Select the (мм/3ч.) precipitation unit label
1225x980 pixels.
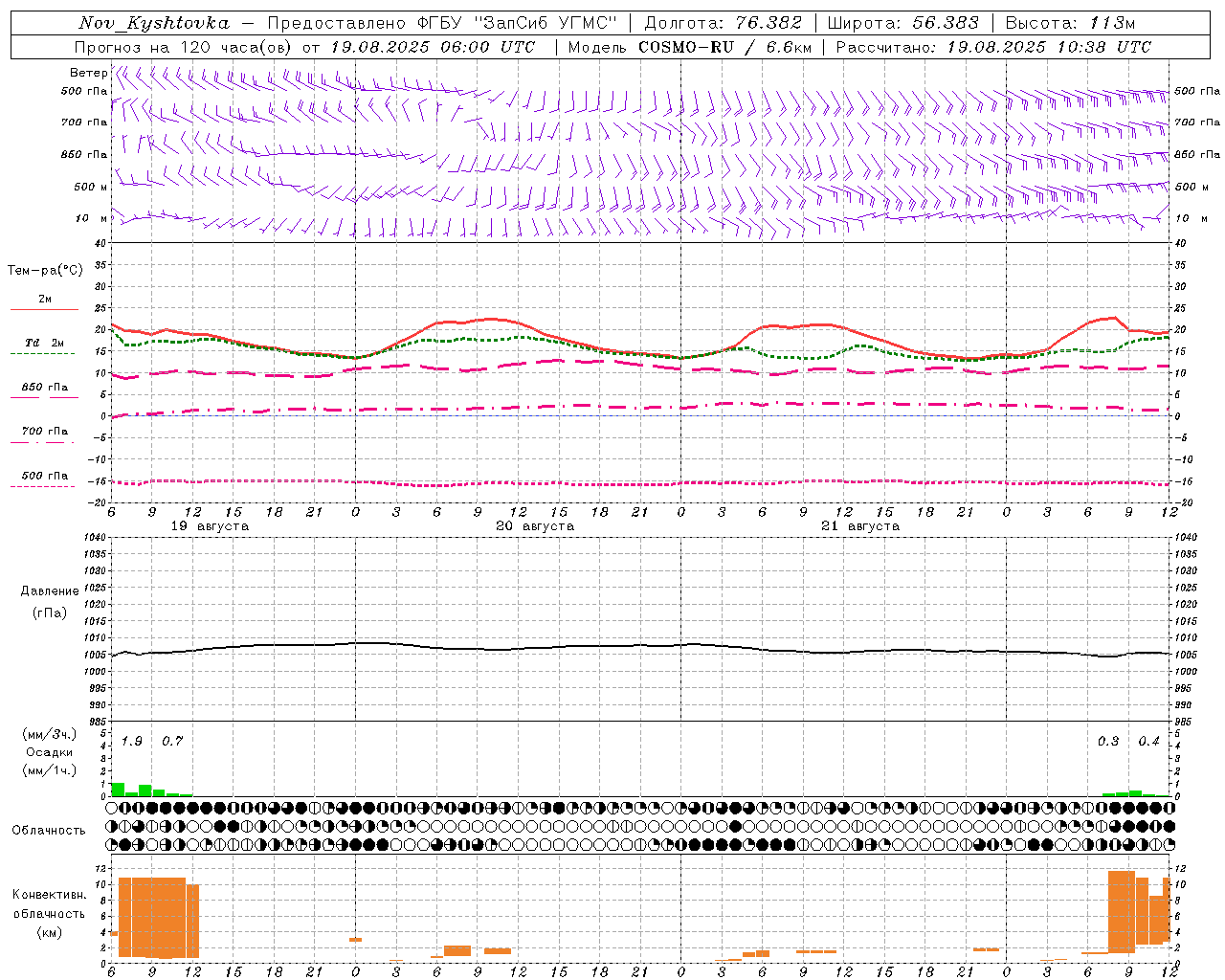click(x=49, y=734)
